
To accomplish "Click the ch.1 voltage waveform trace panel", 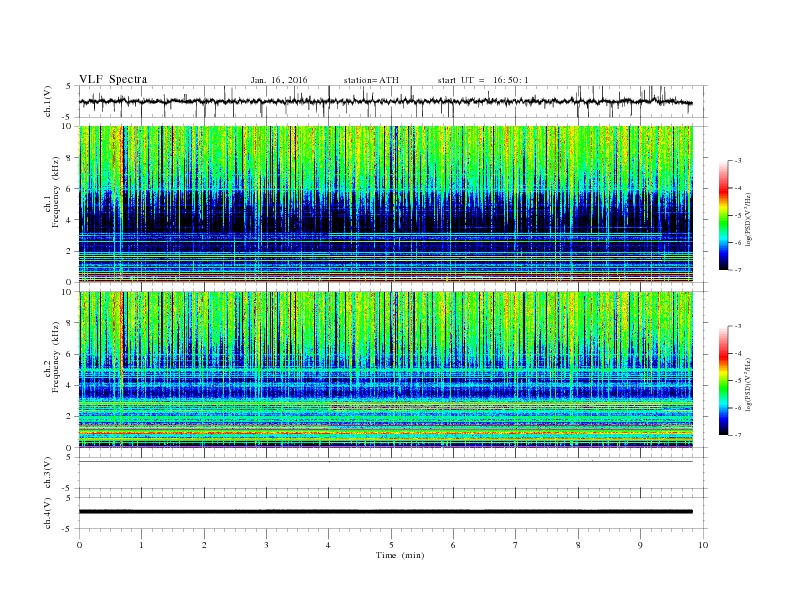I will [x=393, y=101].
